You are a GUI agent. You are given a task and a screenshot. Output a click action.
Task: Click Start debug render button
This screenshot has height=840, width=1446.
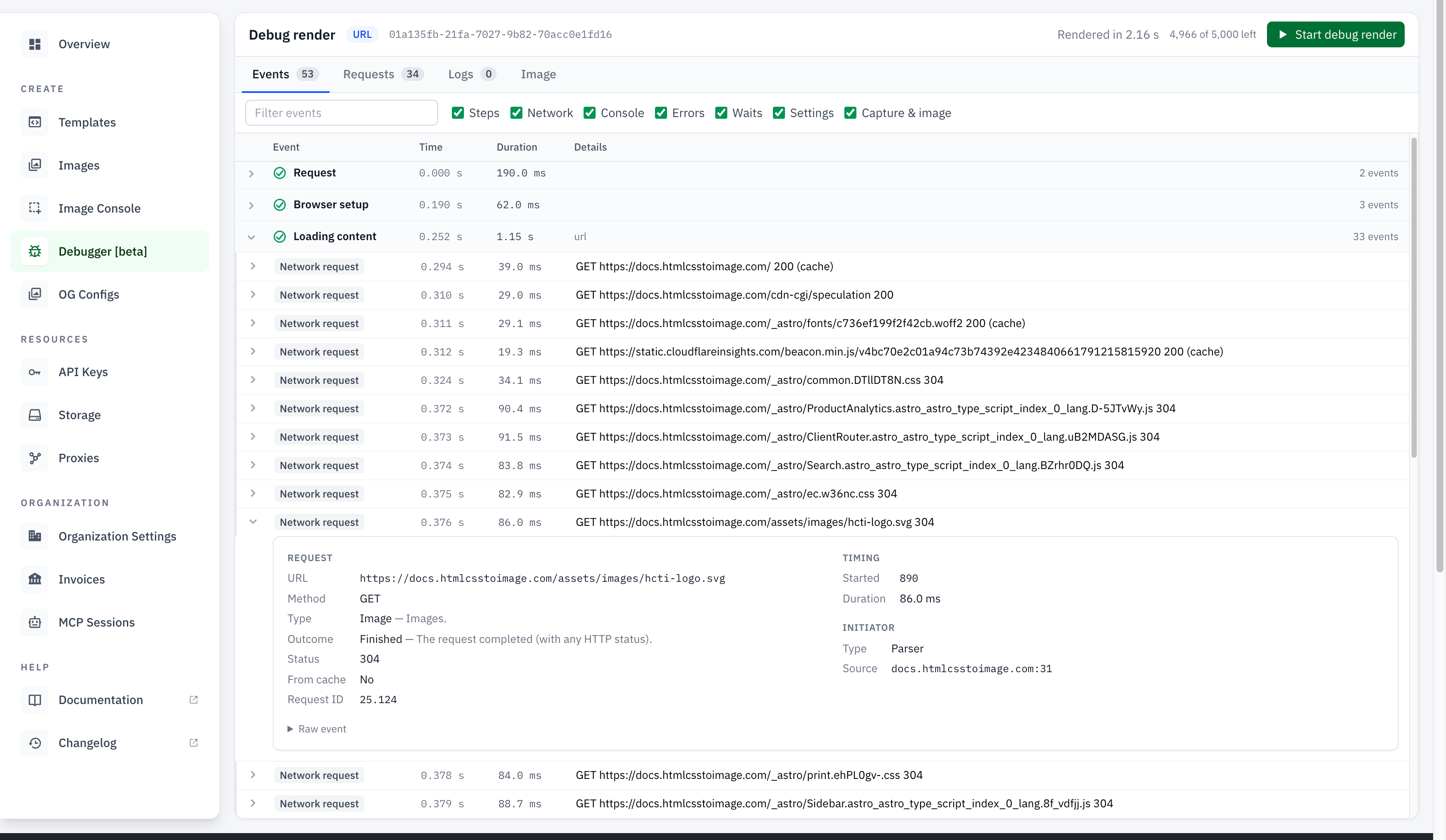coord(1335,34)
